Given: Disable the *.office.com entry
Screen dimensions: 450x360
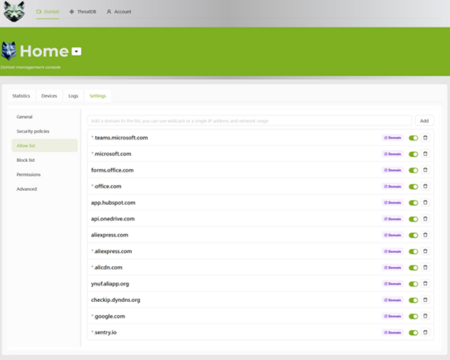Looking at the screenshot, I should point(413,187).
